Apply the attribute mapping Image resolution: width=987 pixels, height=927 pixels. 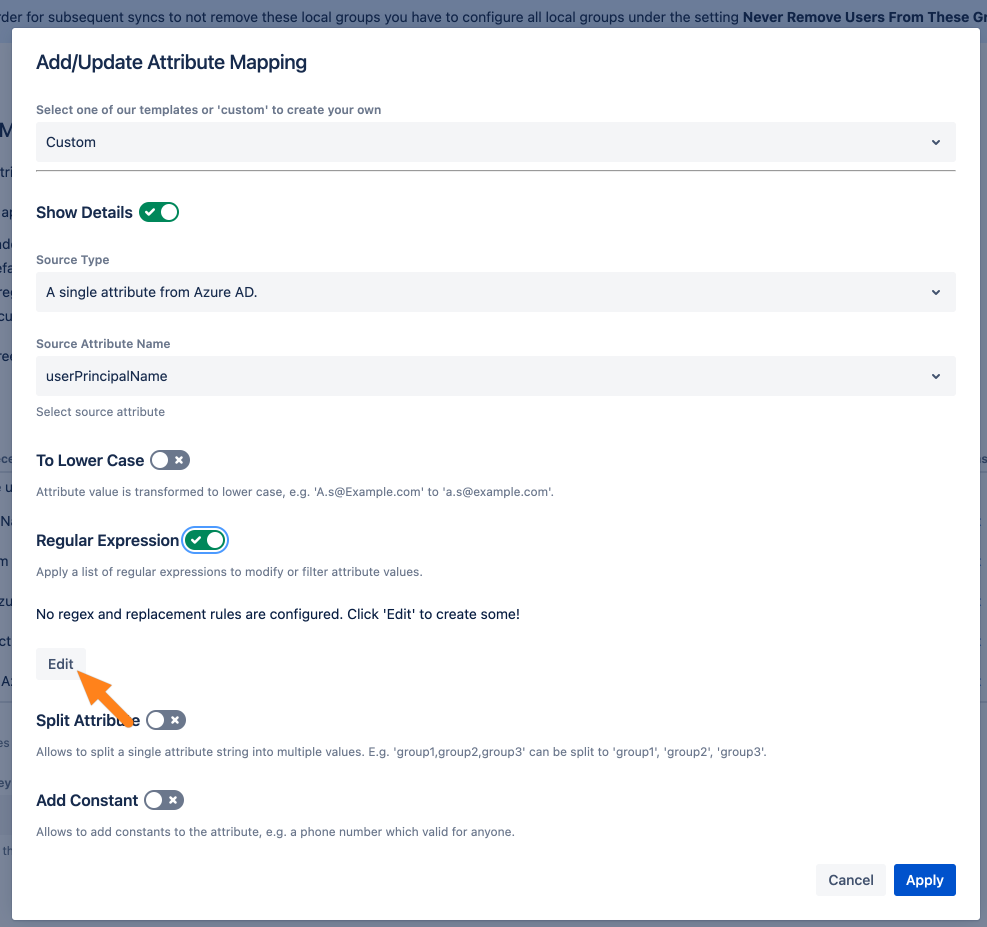[x=924, y=880]
